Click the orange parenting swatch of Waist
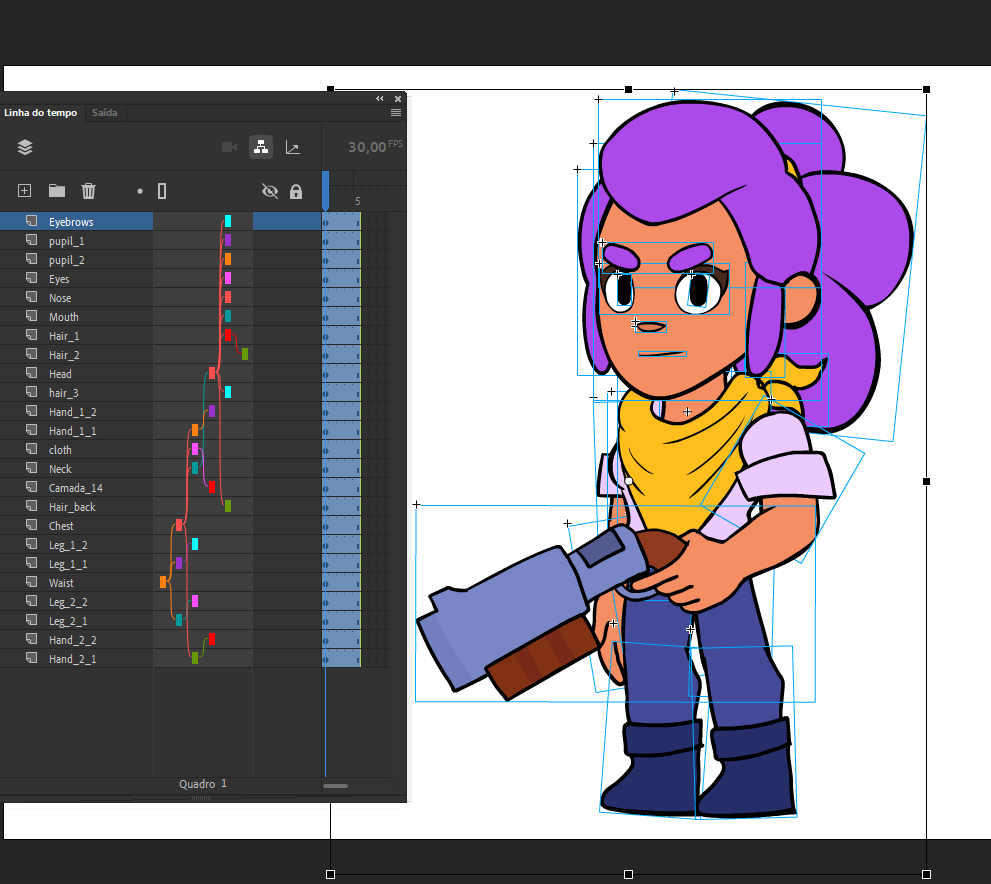Image resolution: width=991 pixels, height=884 pixels. (x=163, y=582)
